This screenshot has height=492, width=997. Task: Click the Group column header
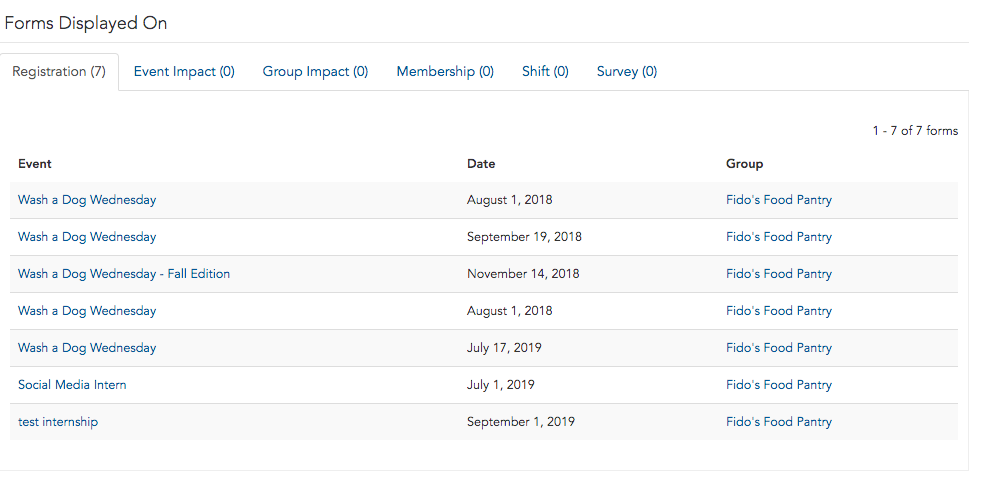745,164
